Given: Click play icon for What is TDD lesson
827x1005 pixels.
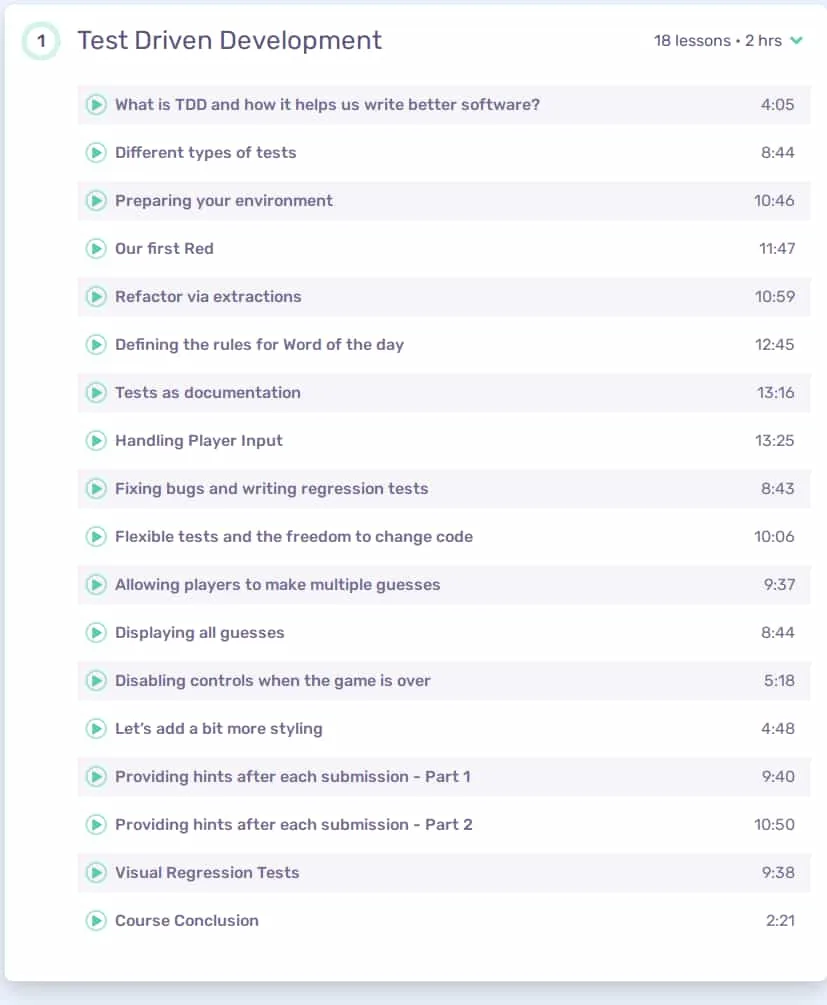Looking at the screenshot, I should (96, 104).
